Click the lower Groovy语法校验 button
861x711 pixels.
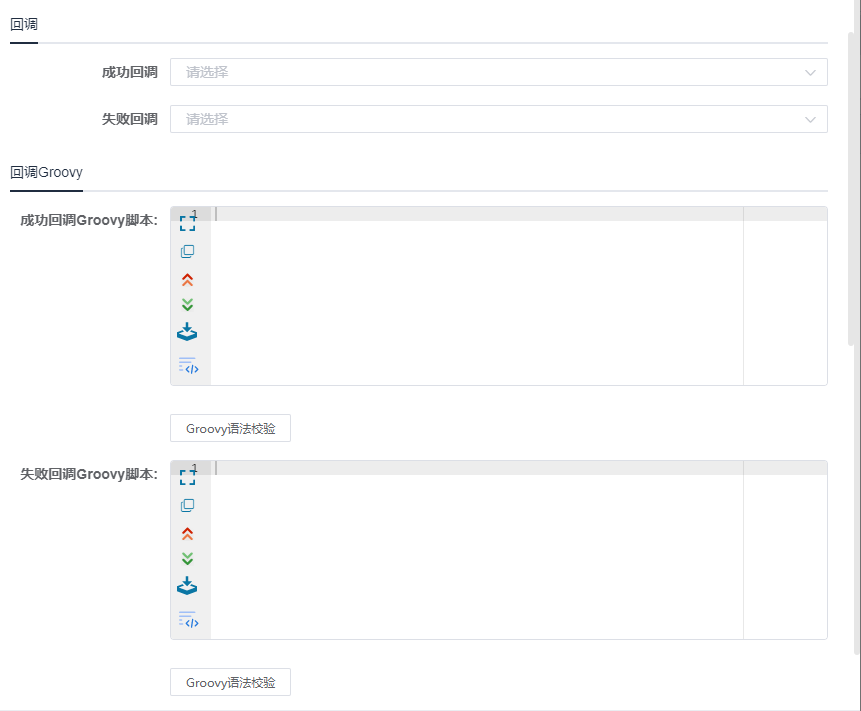click(230, 682)
